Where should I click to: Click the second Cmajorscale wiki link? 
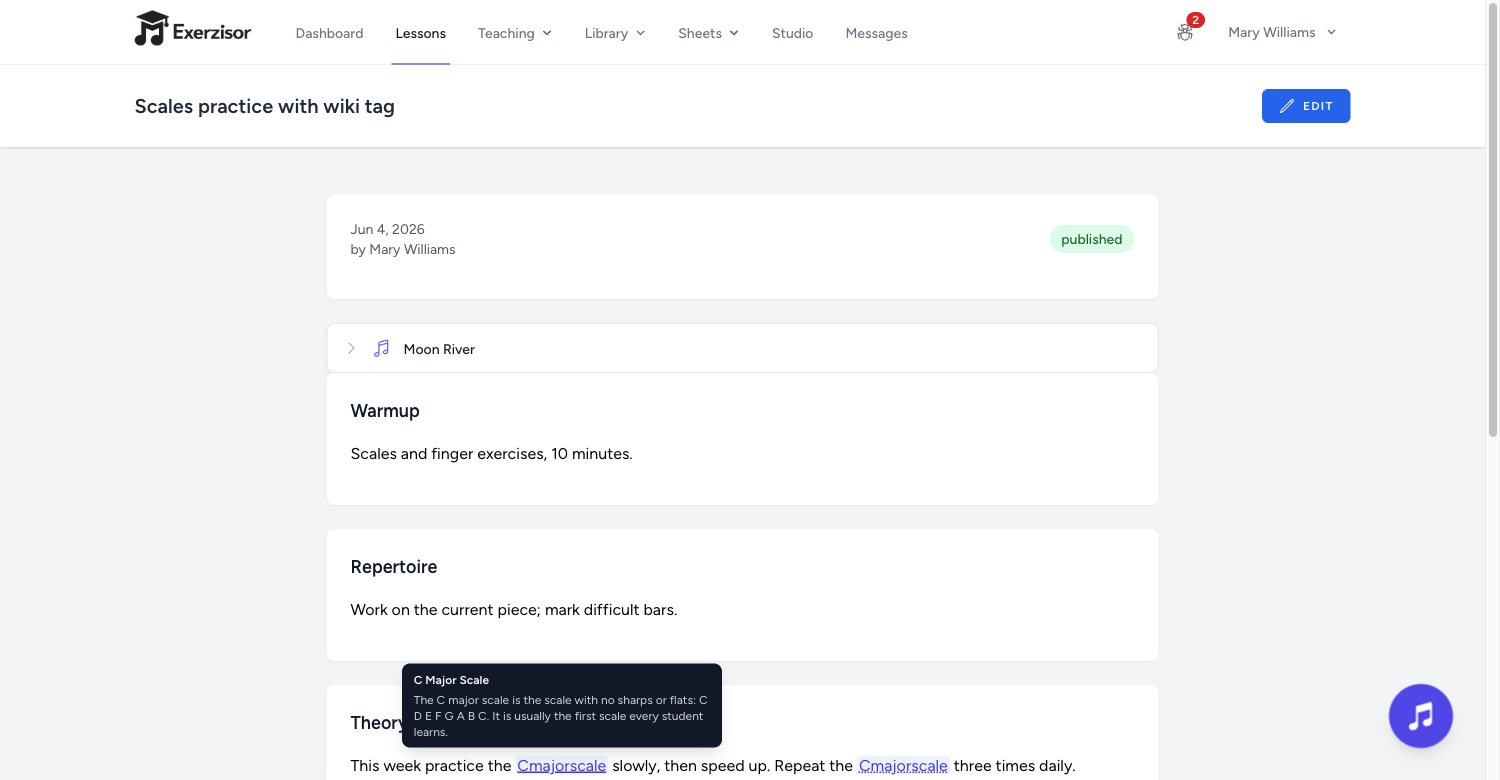point(903,766)
